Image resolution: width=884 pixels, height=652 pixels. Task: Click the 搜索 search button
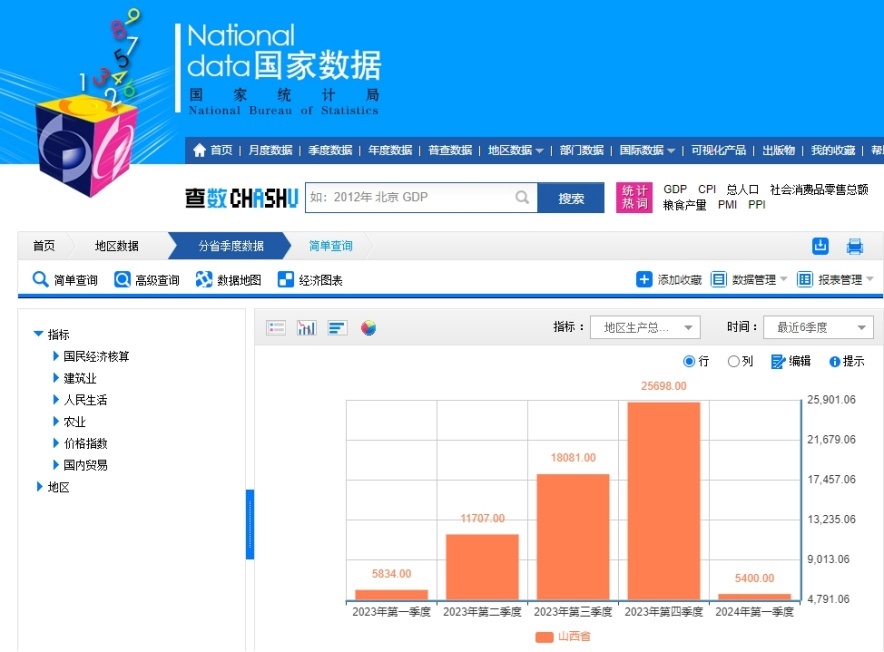[571, 198]
